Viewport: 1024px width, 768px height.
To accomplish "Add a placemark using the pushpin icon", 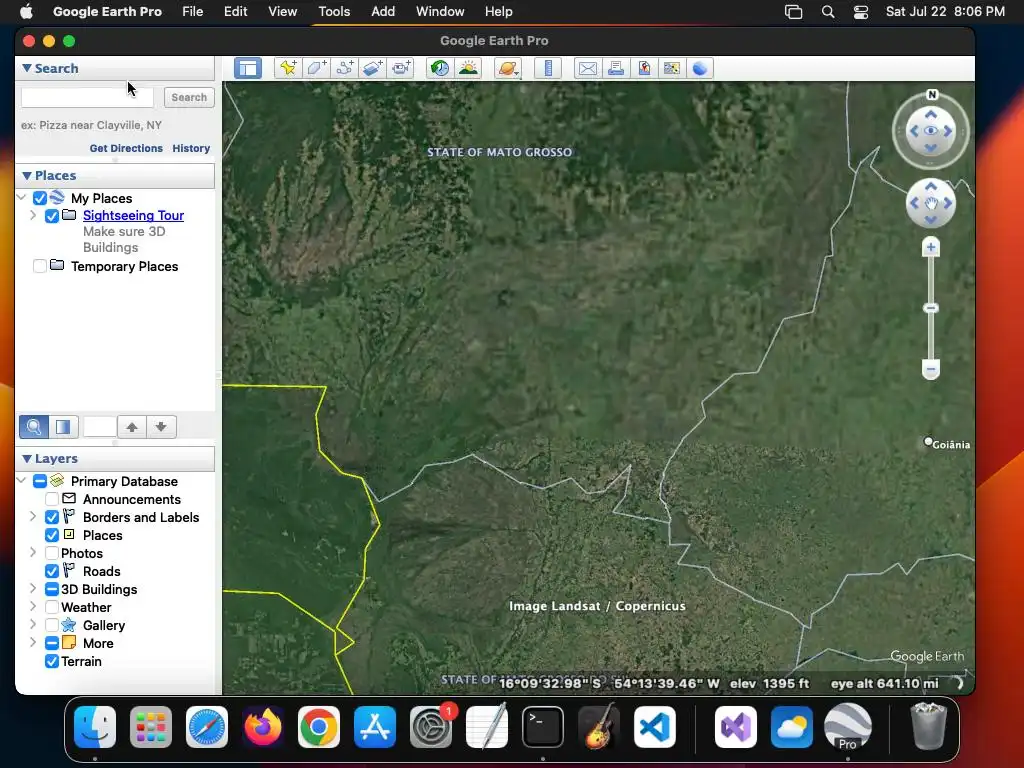I will (288, 68).
